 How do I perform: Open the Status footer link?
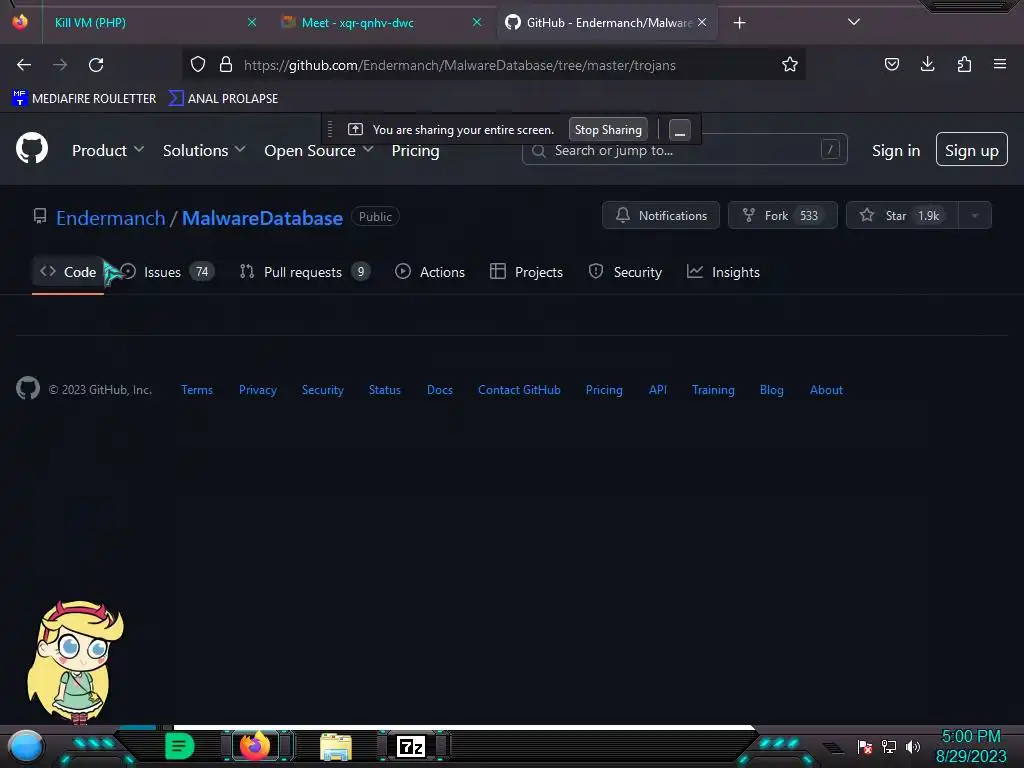[385, 390]
